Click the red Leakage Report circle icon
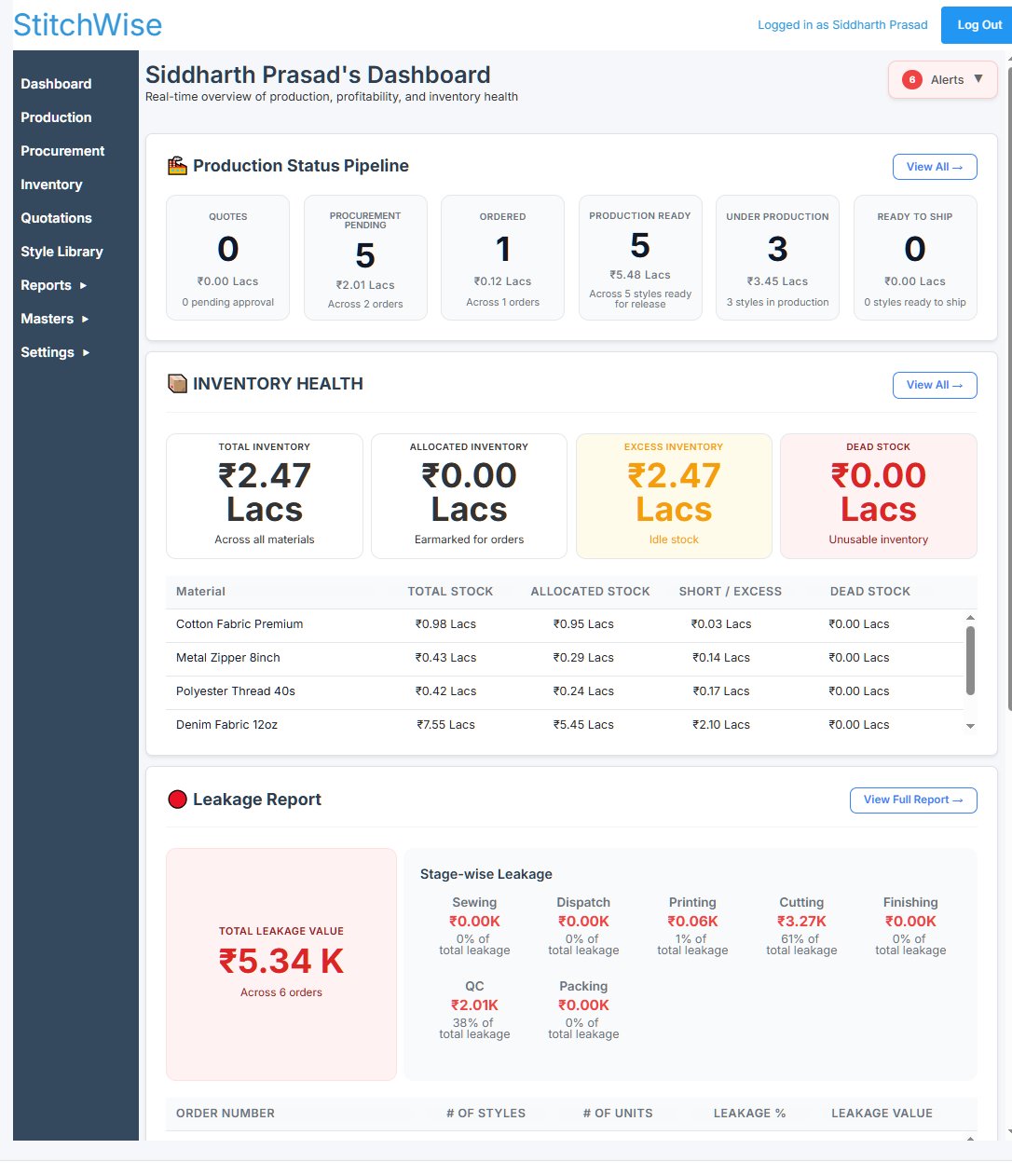 [177, 800]
